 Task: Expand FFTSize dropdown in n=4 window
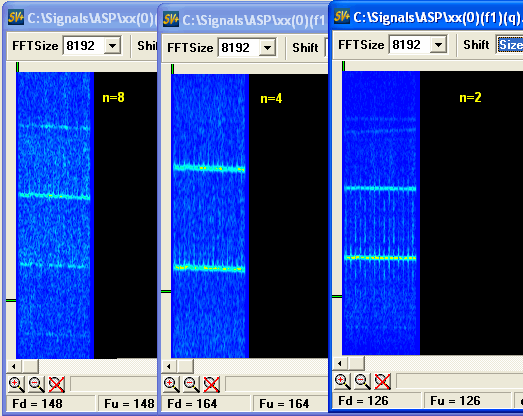pos(267,48)
